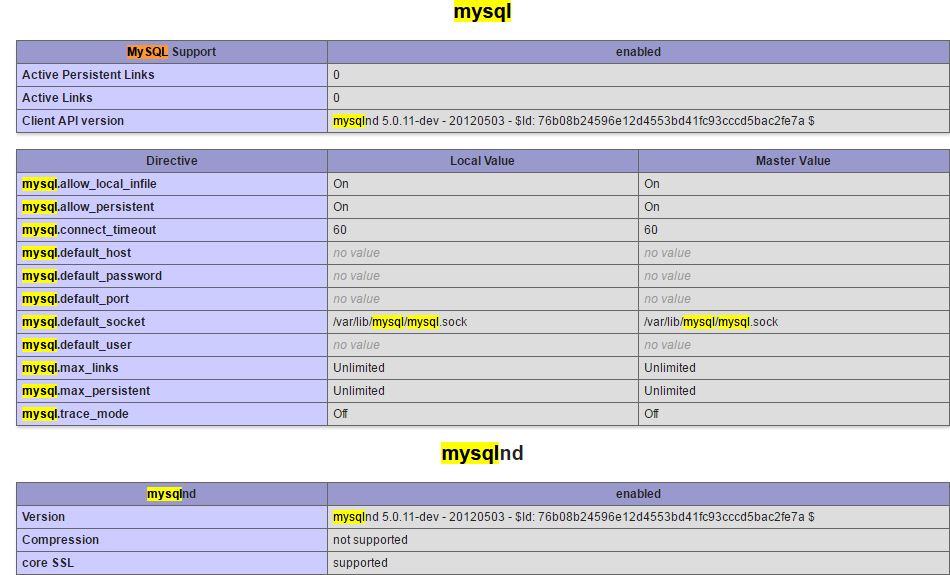
Task: Click the Client API version mysqlnd 5.0.11-dev value
Action: (574, 121)
